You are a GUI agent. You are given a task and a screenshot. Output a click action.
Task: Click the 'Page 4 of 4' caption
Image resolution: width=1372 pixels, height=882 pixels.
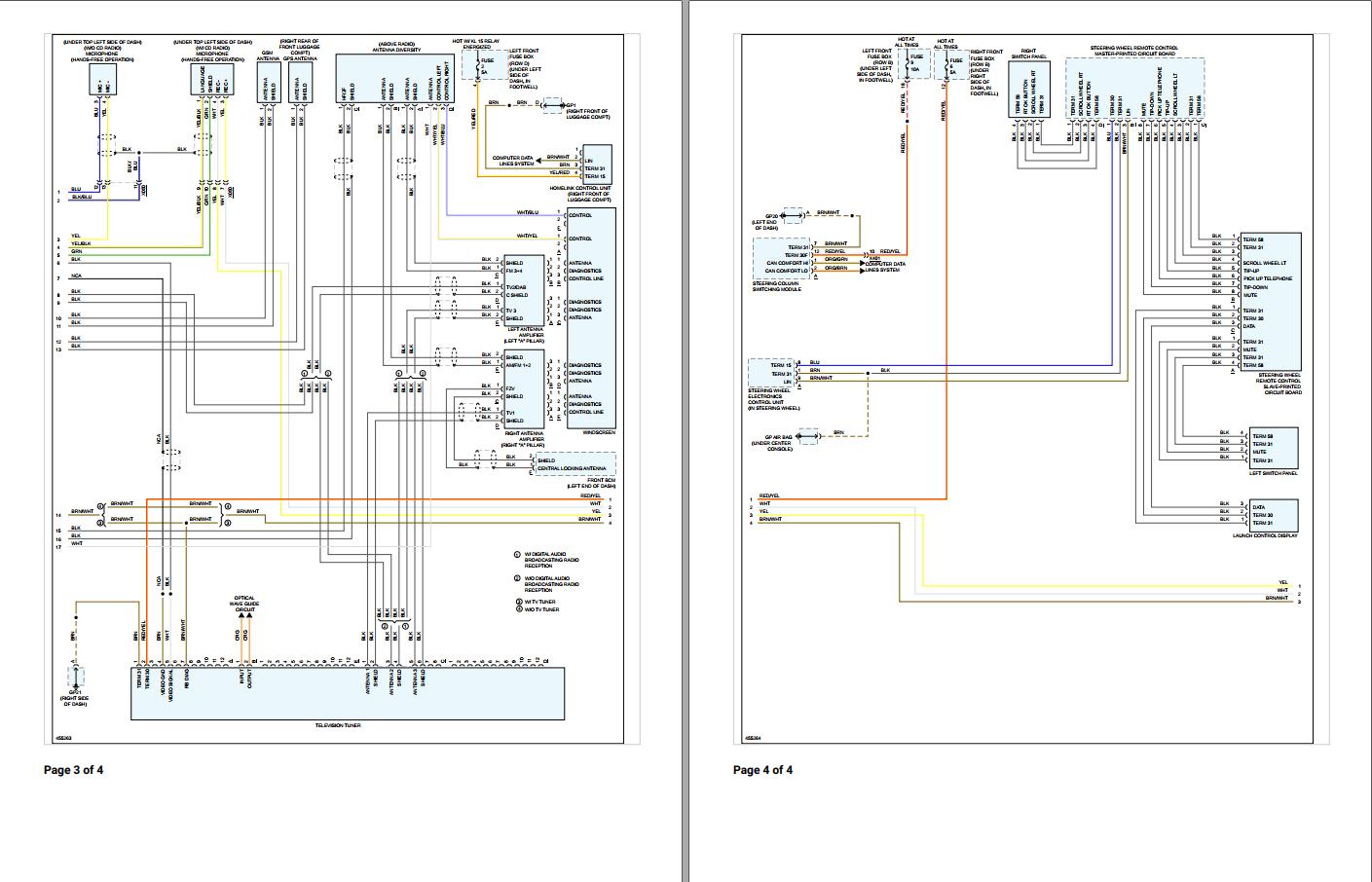(x=762, y=770)
